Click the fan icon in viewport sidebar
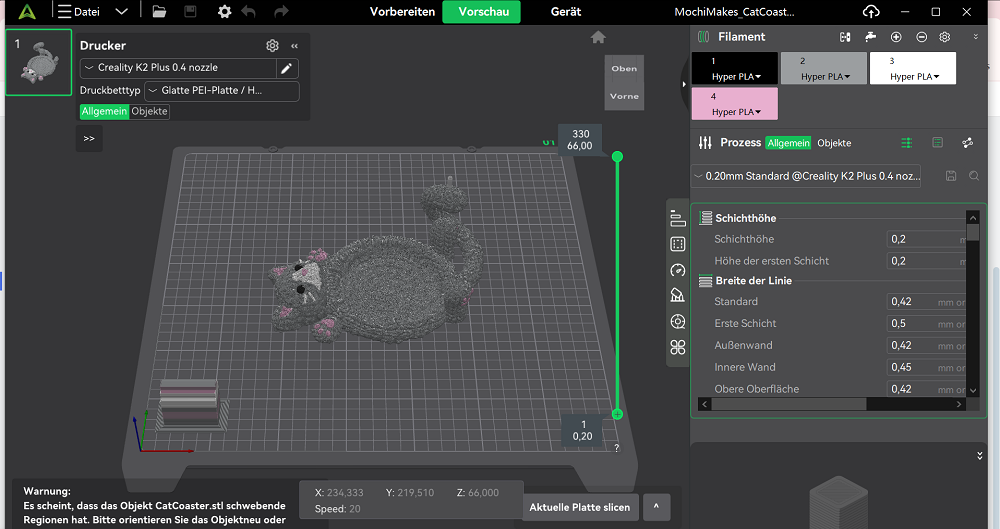 click(678, 347)
